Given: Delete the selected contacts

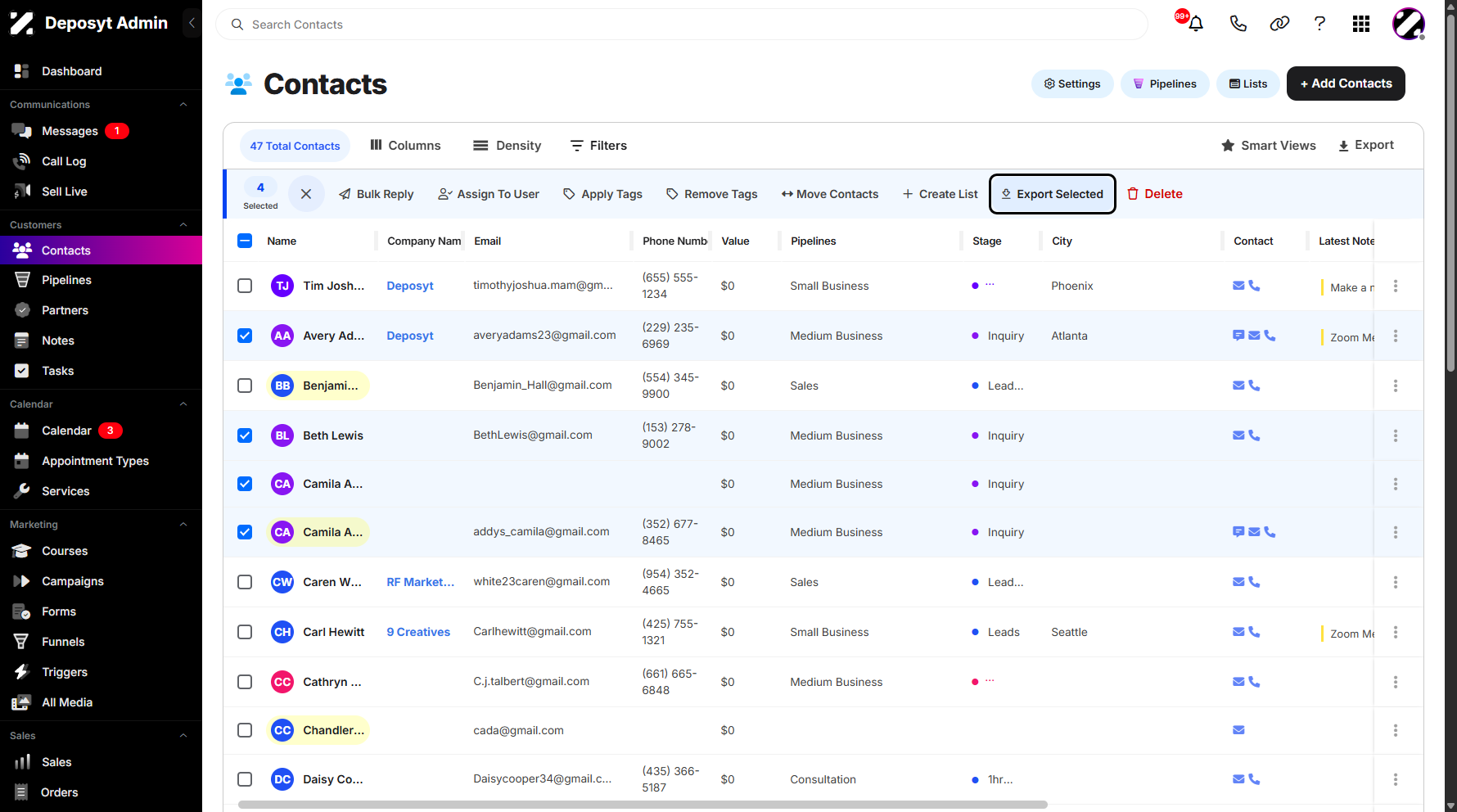Looking at the screenshot, I should coord(1155,194).
